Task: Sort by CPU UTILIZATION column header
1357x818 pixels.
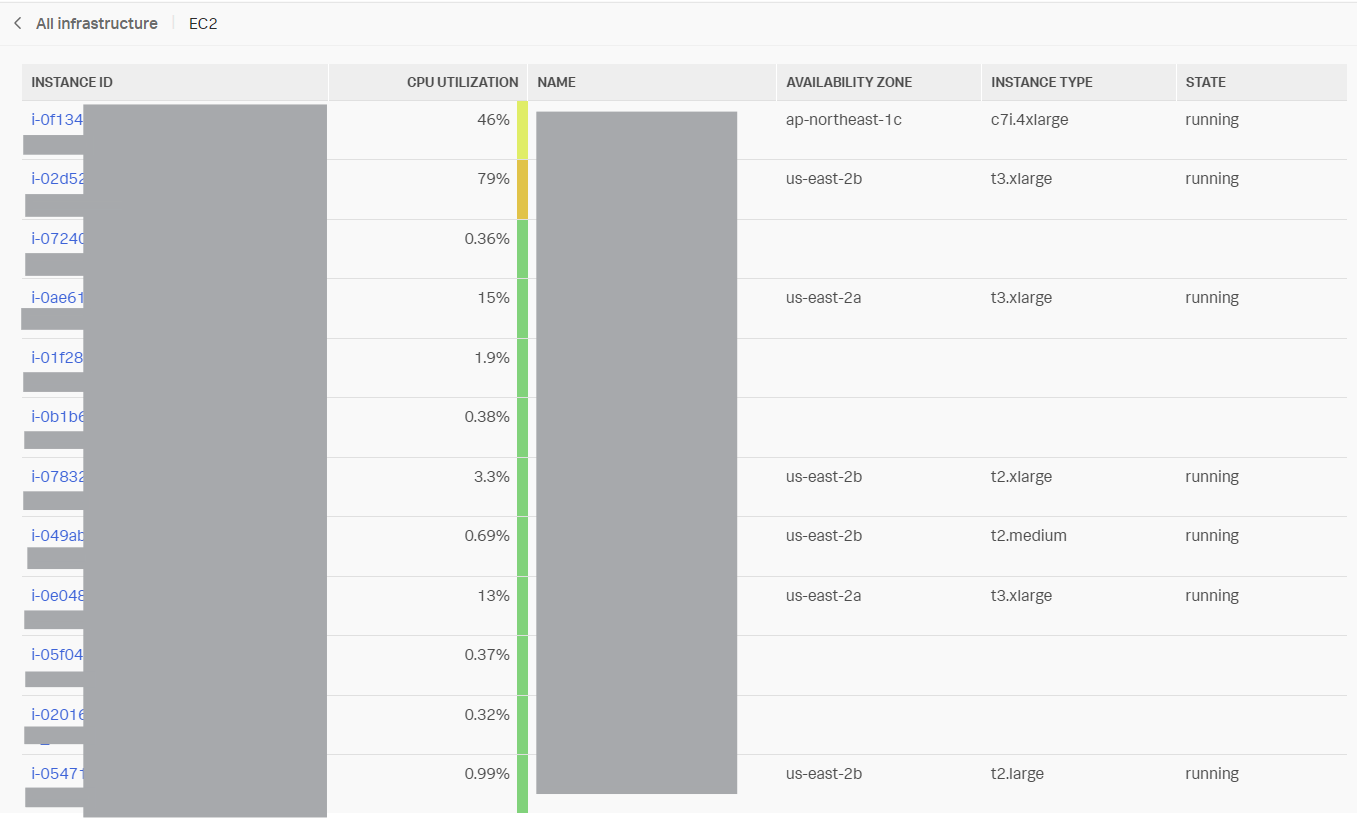Action: tap(463, 82)
